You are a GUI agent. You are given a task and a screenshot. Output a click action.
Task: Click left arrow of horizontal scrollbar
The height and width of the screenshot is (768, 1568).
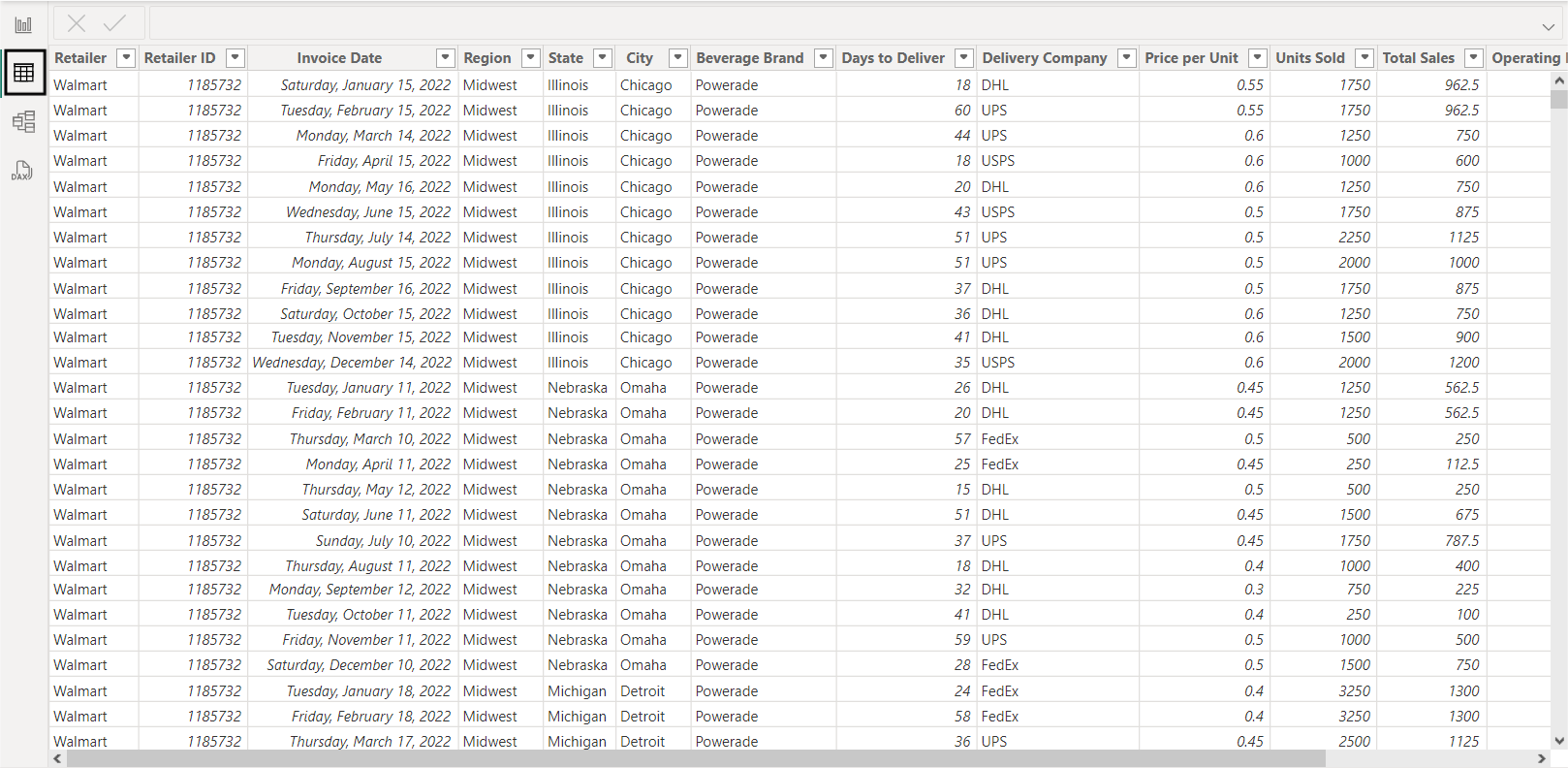pos(58,758)
